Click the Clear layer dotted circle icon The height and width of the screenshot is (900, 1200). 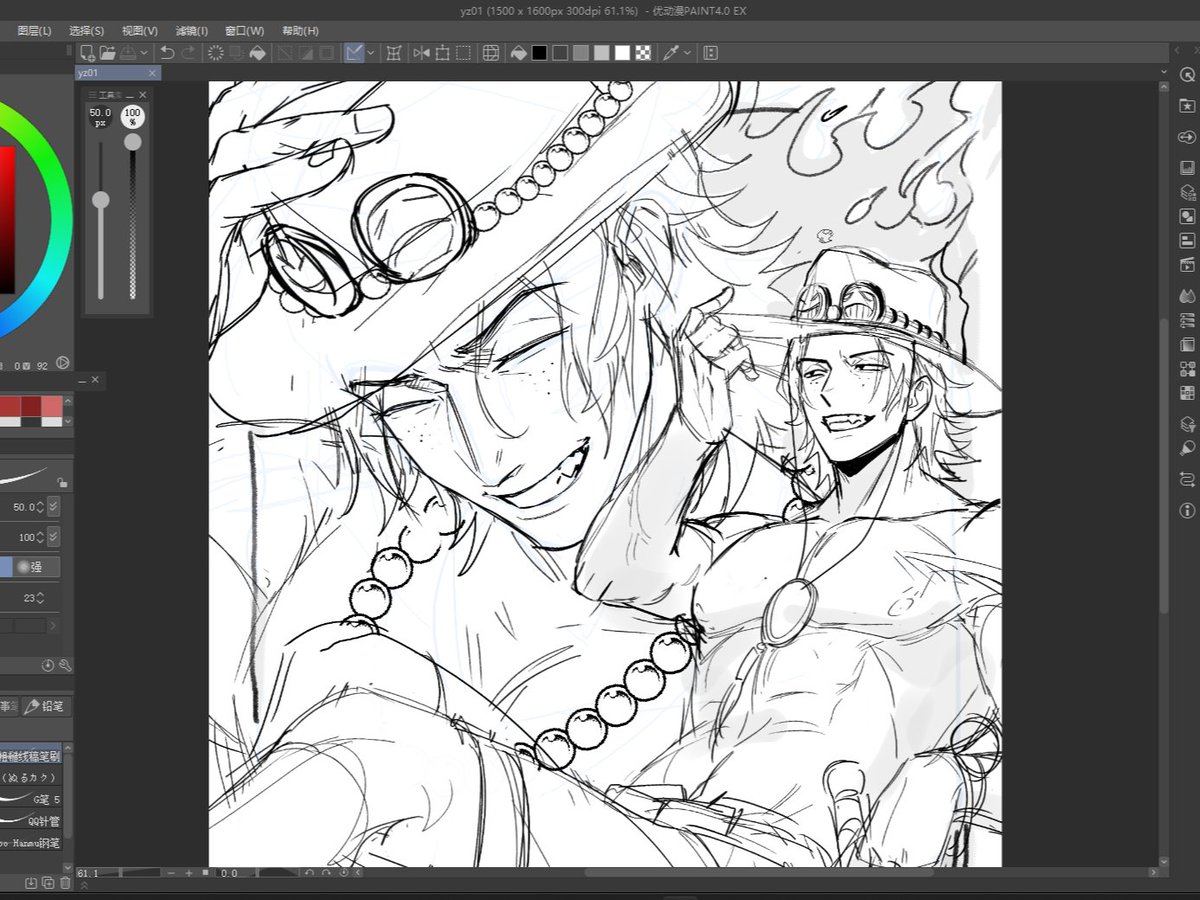tap(216, 52)
